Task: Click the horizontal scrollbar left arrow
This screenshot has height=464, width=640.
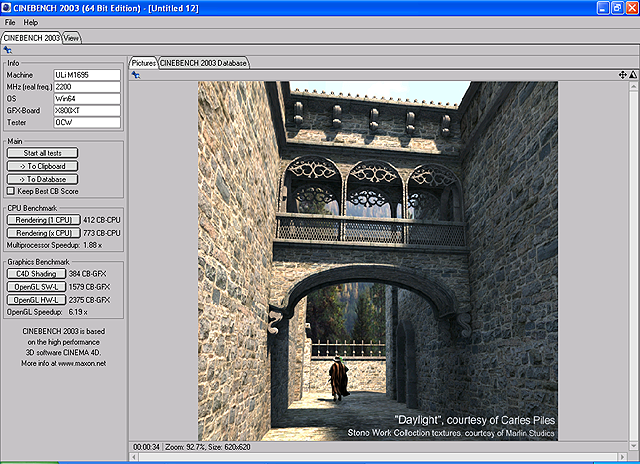Action: coord(134,457)
